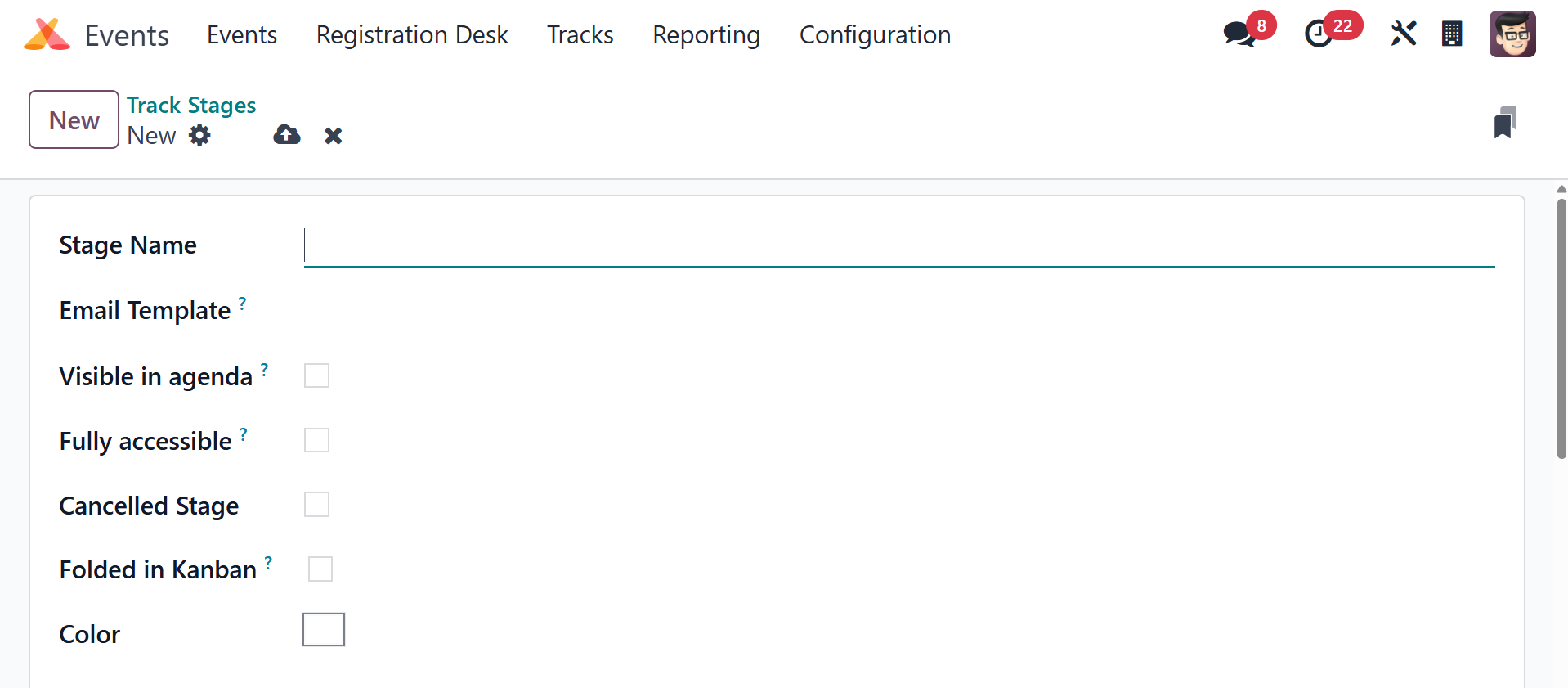Screen dimensions: 1568x688
Task: Open the user avatar menu
Action: click(x=1512, y=34)
